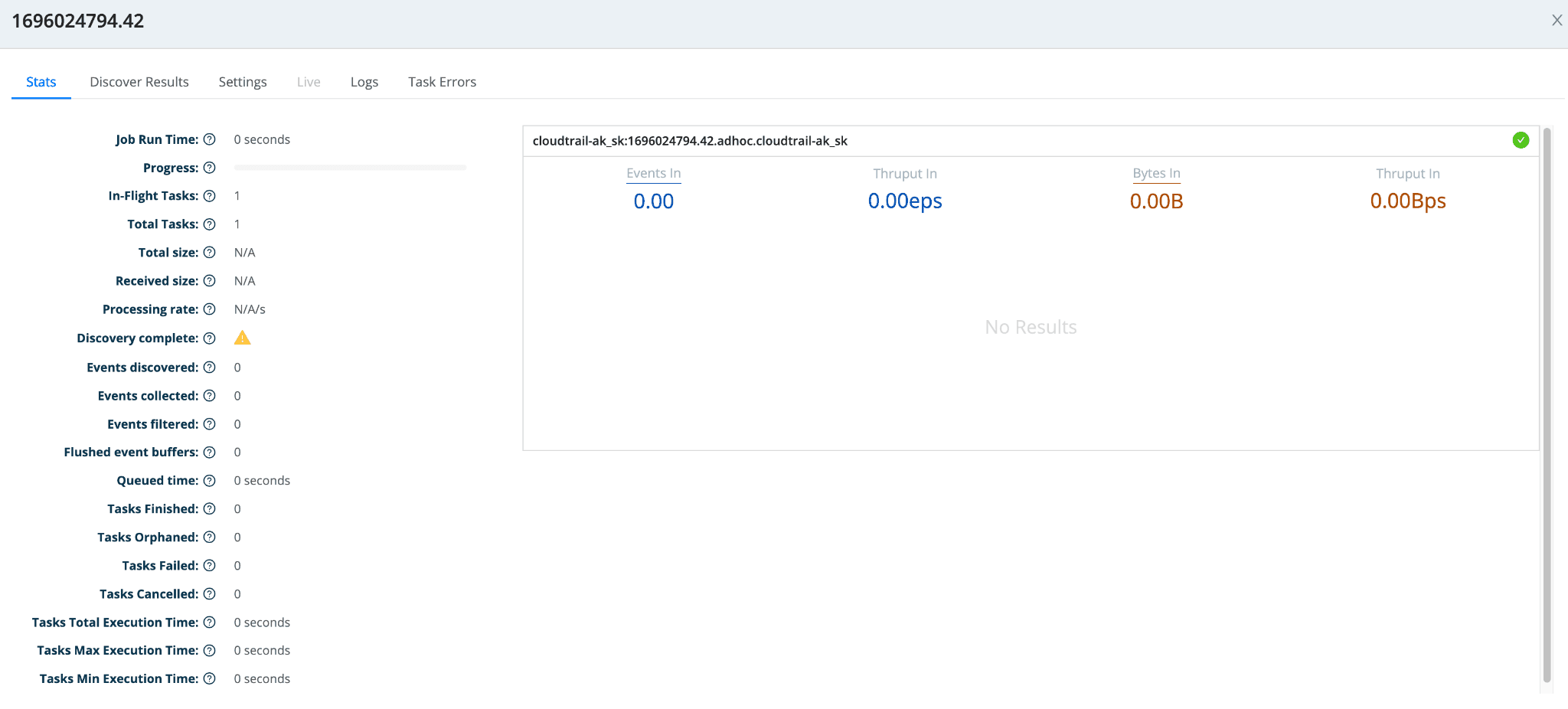Click the Tasks Failed help icon

(x=209, y=566)
